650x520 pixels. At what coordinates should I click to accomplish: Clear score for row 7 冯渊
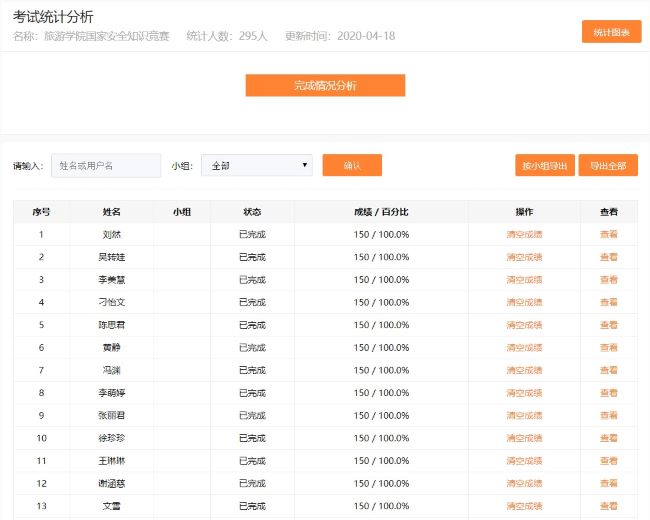click(x=524, y=370)
